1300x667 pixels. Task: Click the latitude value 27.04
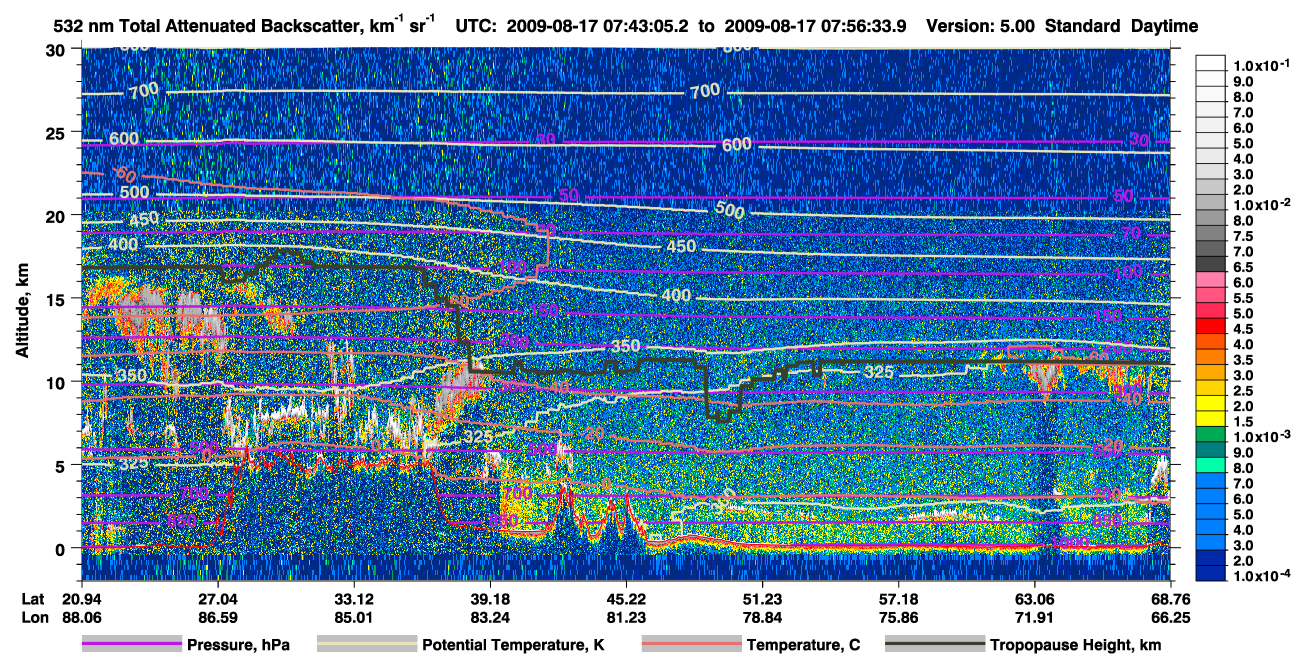point(217,599)
